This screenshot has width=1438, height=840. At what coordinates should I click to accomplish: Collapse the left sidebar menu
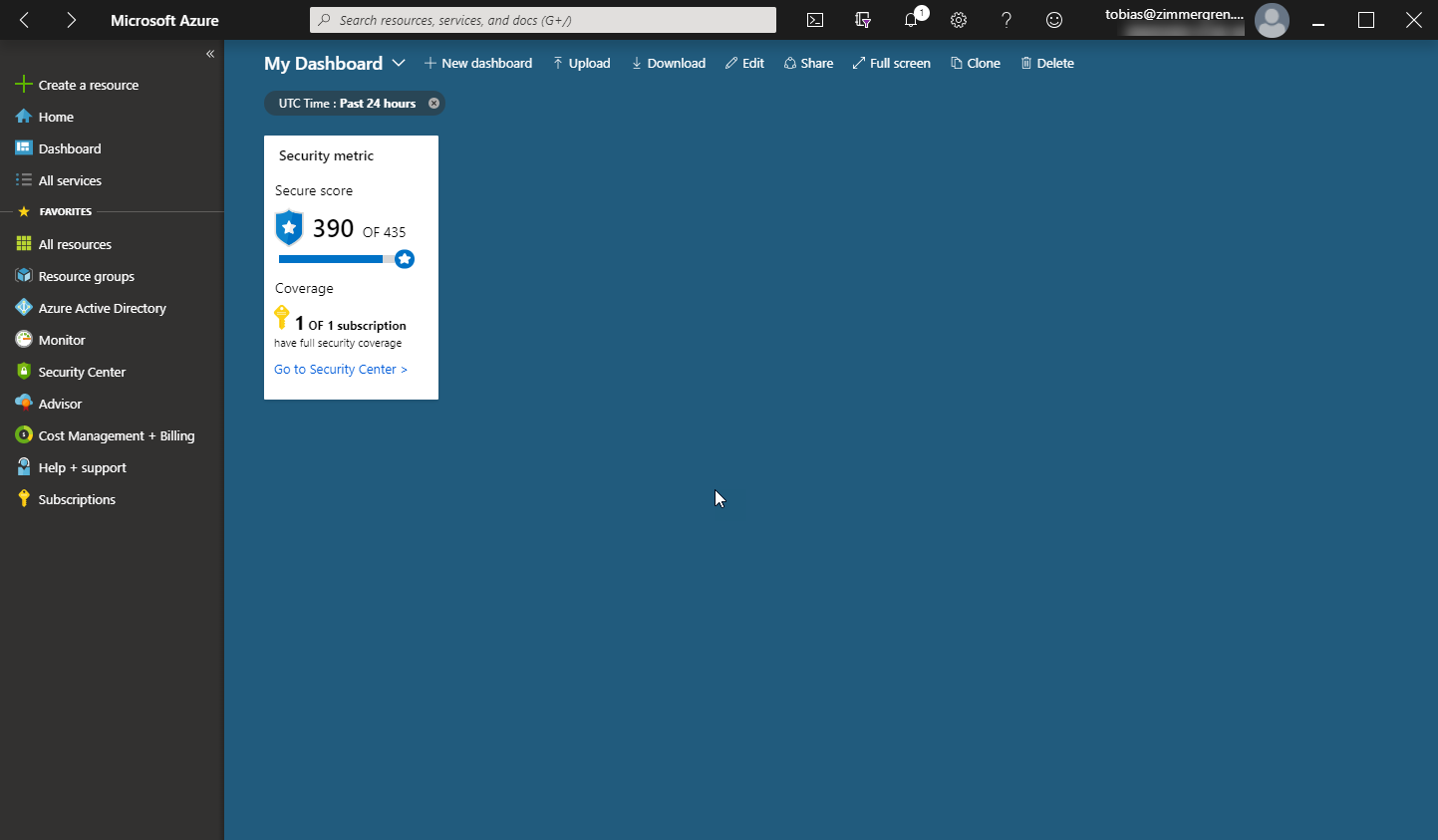(x=210, y=54)
